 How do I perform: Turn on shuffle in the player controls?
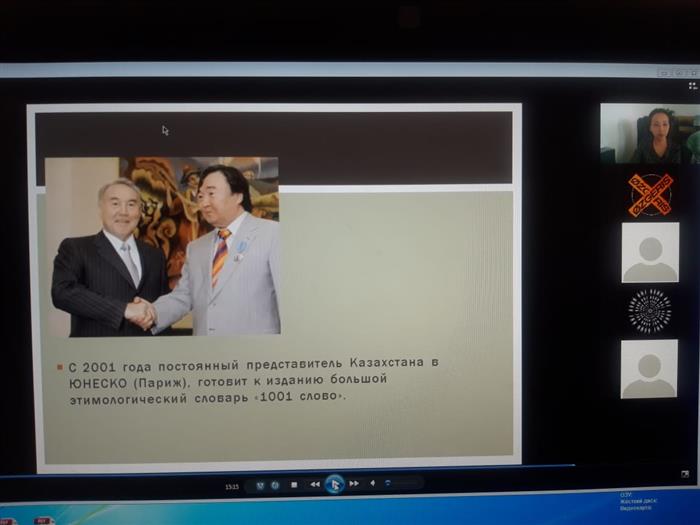click(x=260, y=485)
